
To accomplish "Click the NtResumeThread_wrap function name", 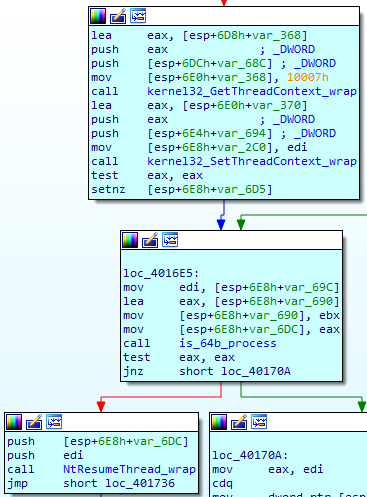I will [129, 469].
